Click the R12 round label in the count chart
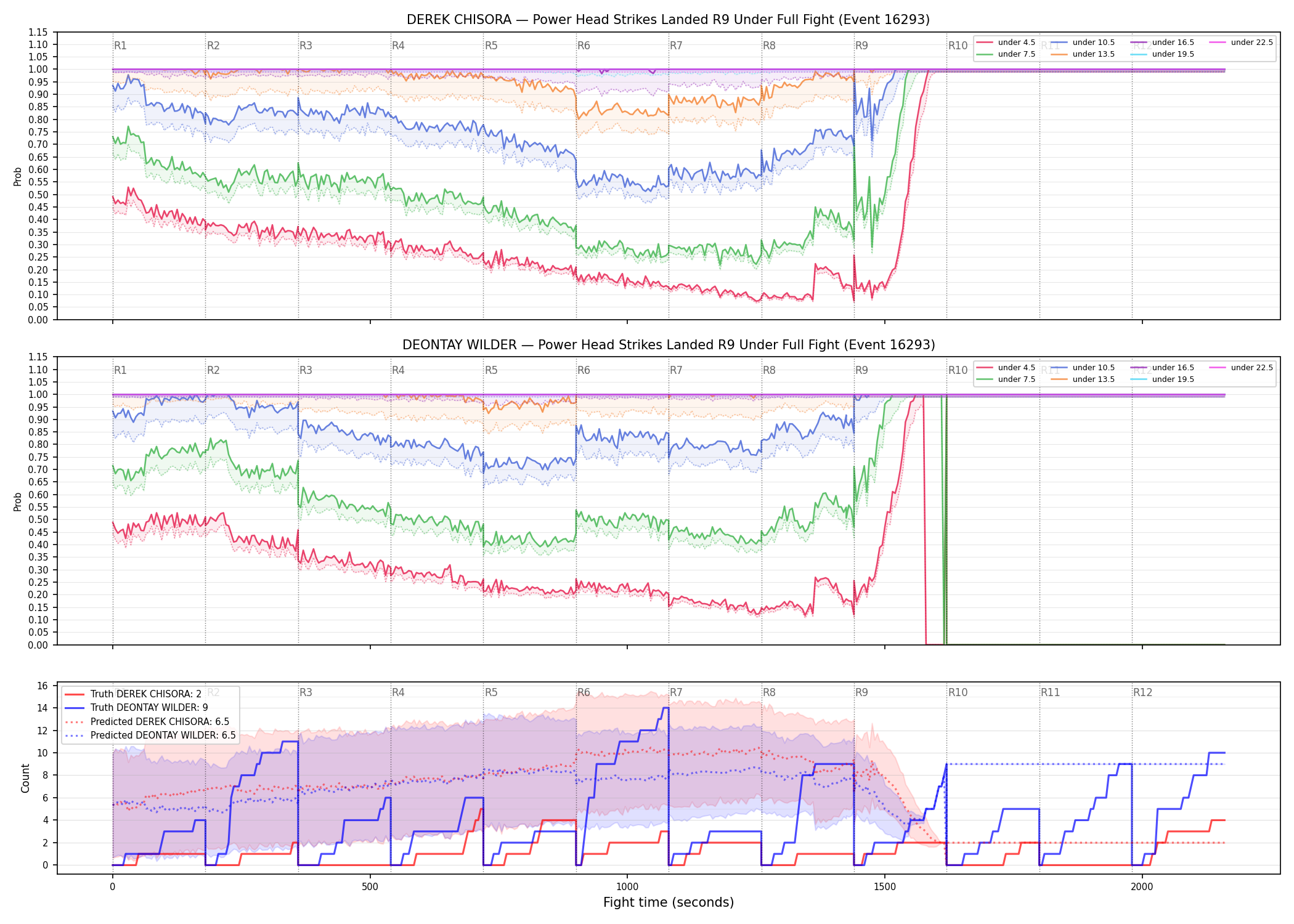The image size is (1294, 924). [x=1142, y=692]
